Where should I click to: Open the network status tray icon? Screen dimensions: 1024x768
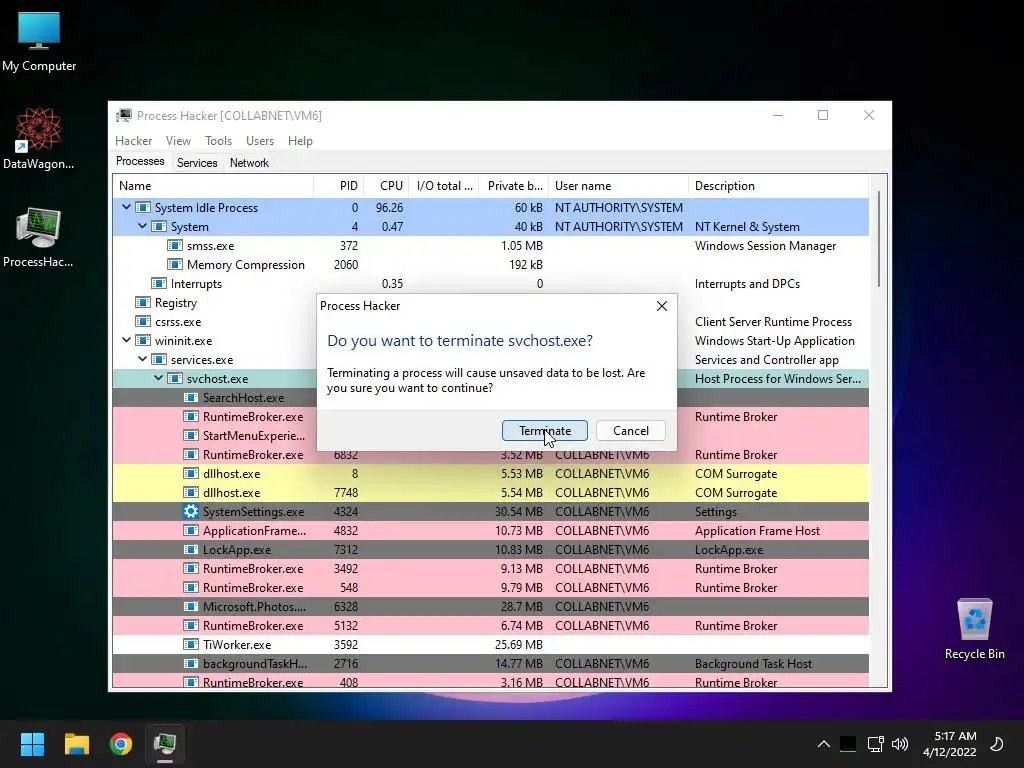pos(875,744)
